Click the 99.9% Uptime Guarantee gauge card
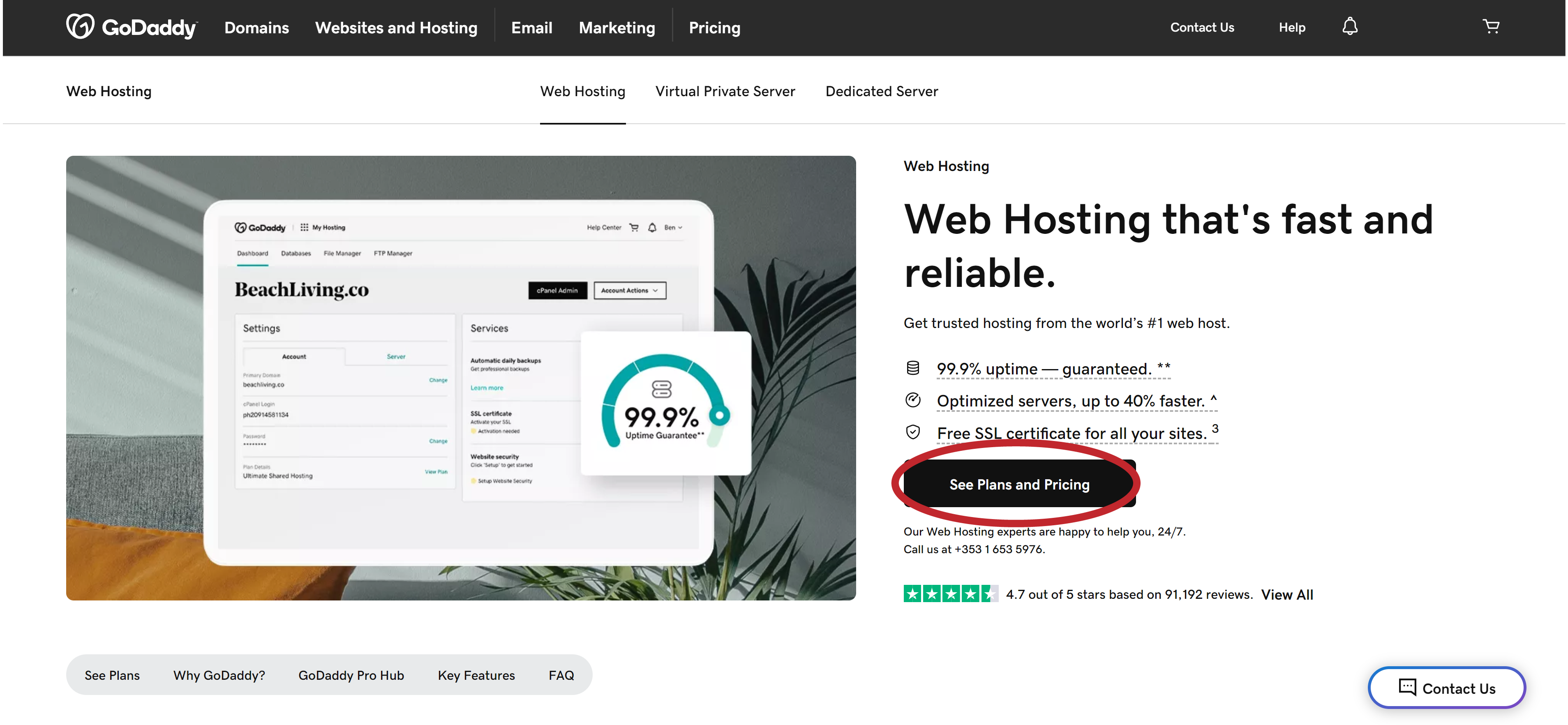 pos(665,402)
